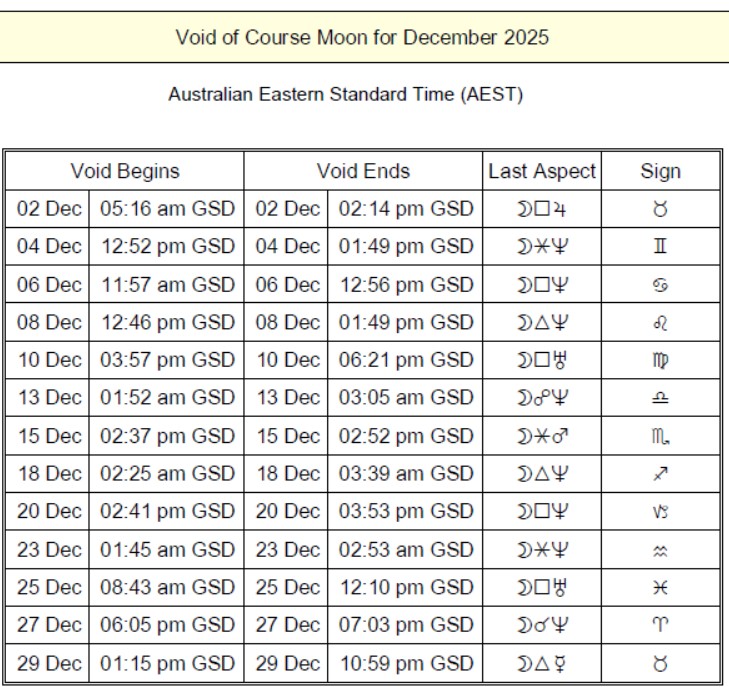Click the Sagittarius sign glyph
Screen dimensions: 729x687
click(660, 474)
